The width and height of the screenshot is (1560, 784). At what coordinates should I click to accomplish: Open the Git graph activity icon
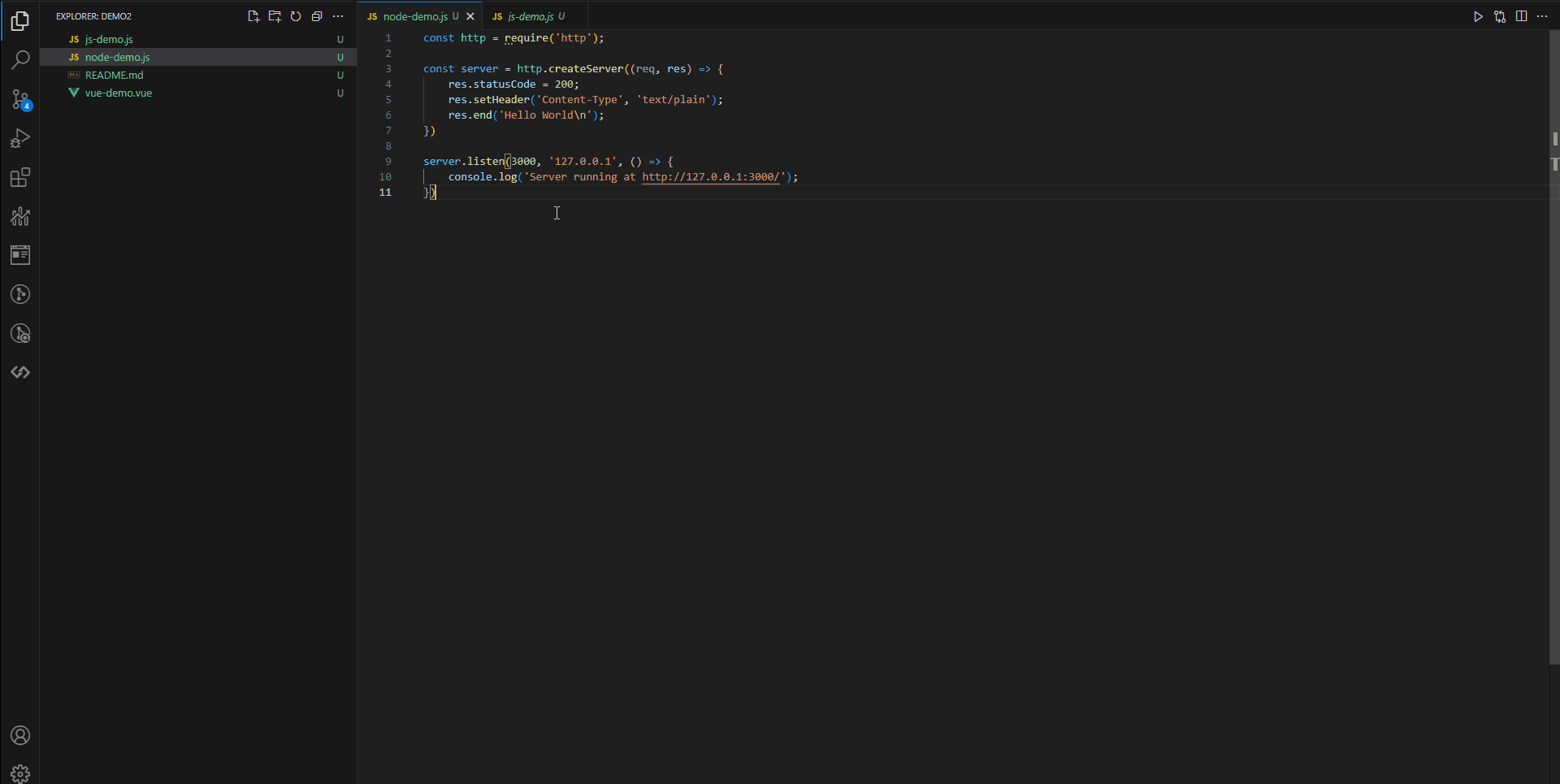coord(20,294)
